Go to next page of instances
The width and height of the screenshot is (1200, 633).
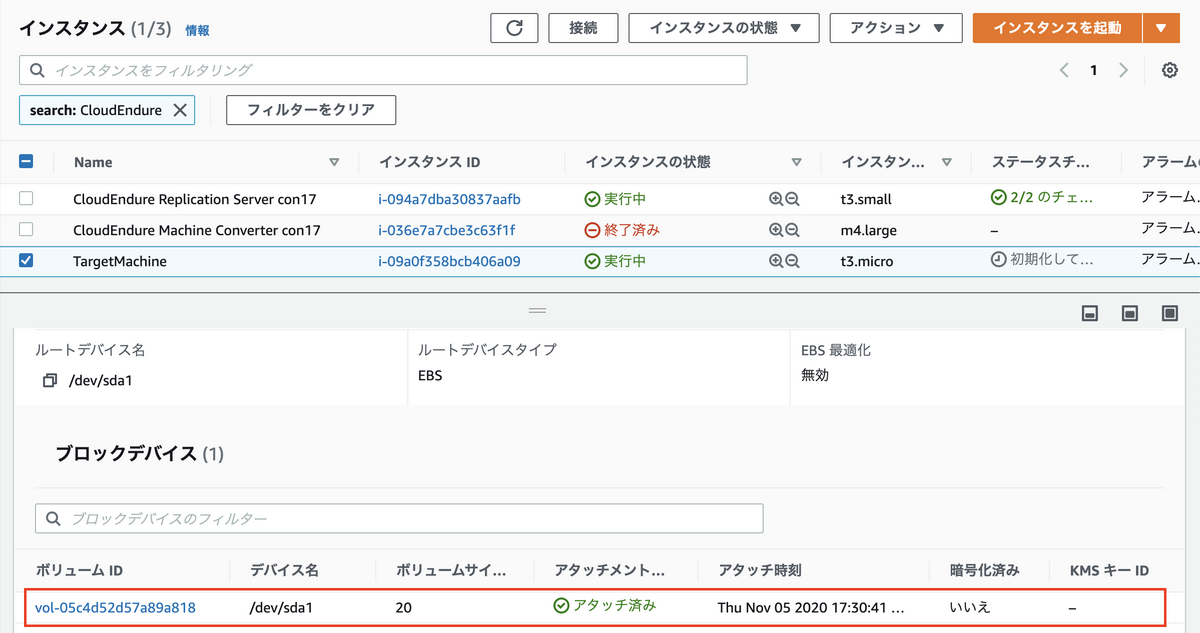pos(1123,70)
